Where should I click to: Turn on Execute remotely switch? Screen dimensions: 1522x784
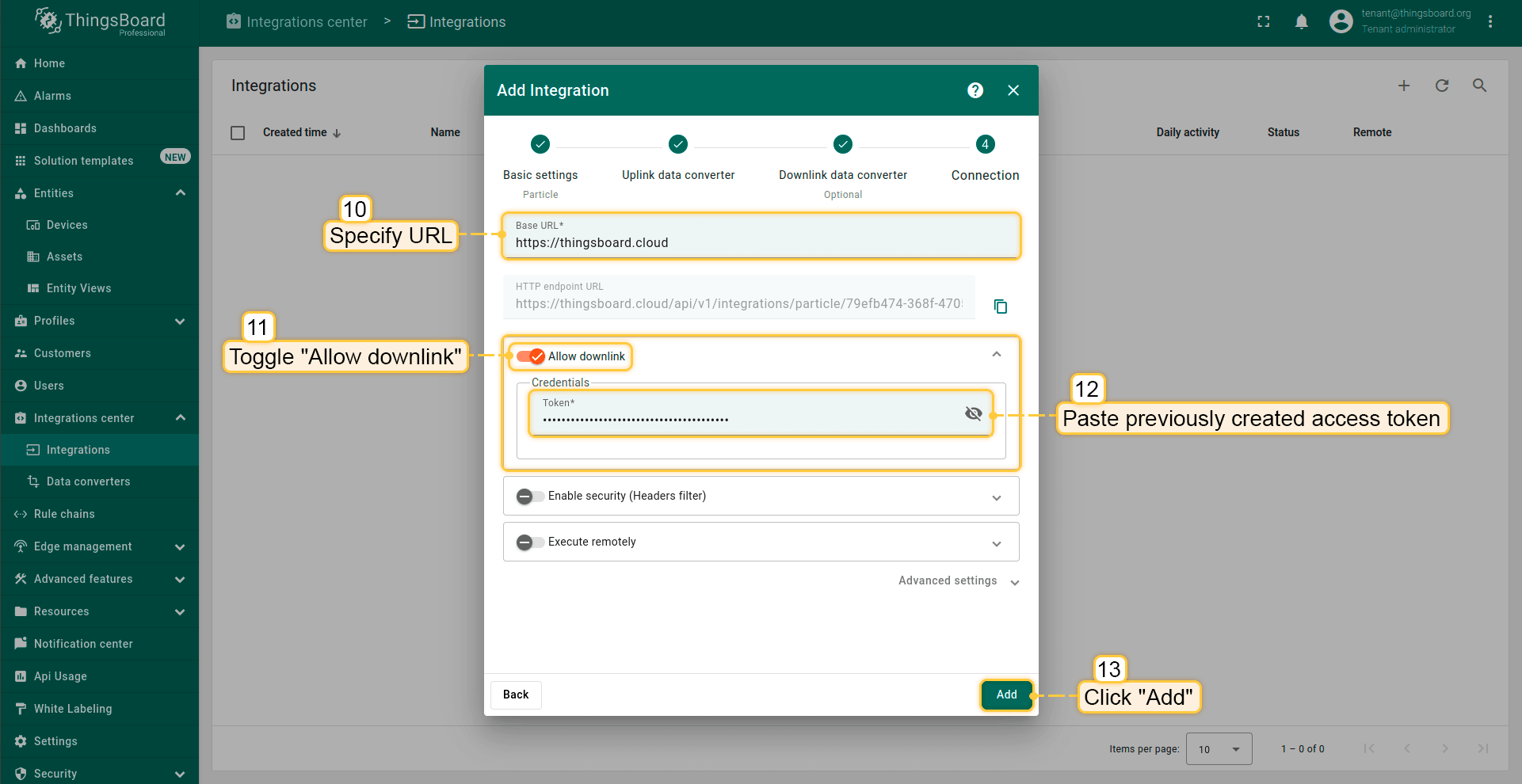click(x=530, y=542)
